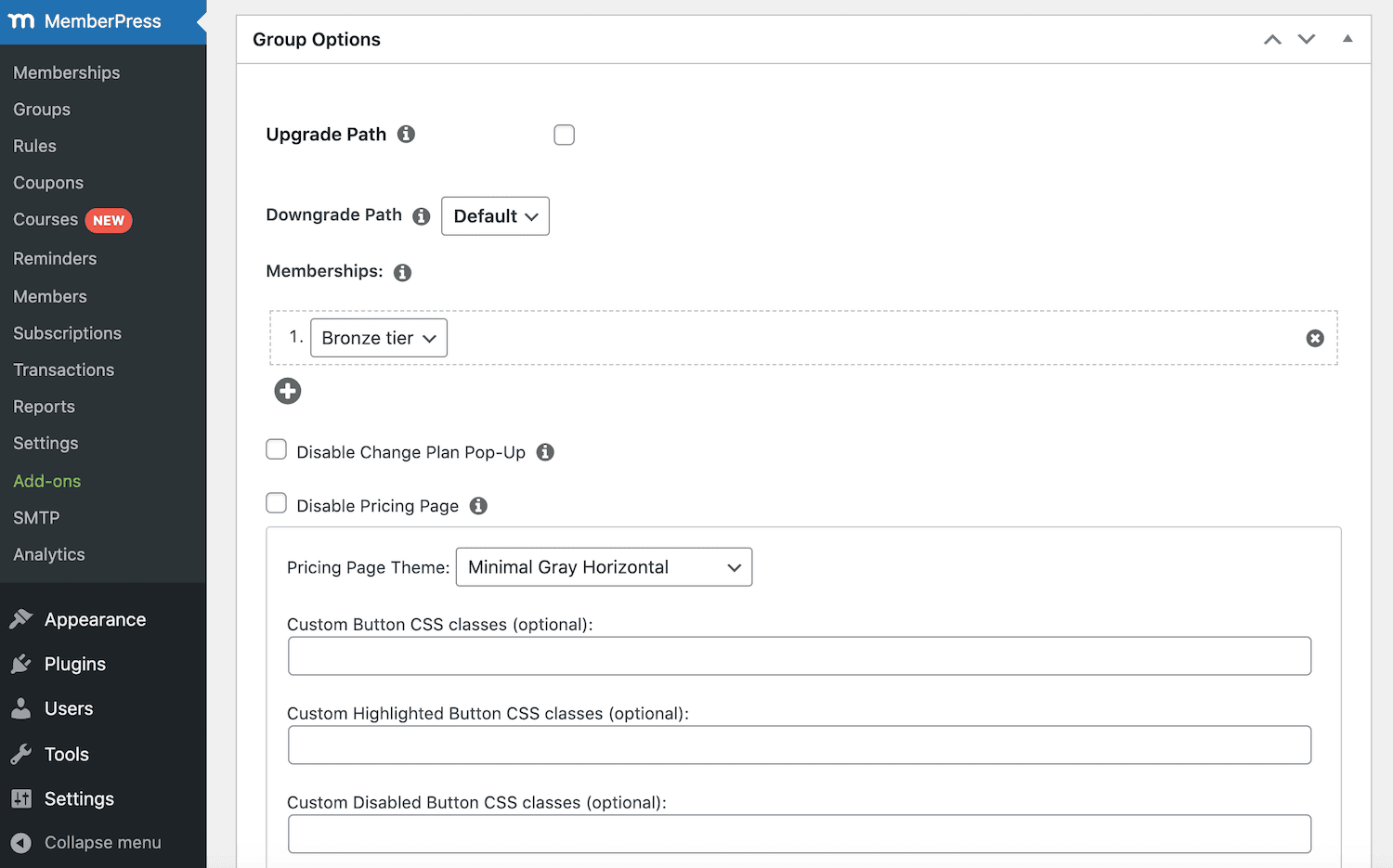Open the Courses menu item
The height and width of the screenshot is (868, 1393).
(46, 219)
